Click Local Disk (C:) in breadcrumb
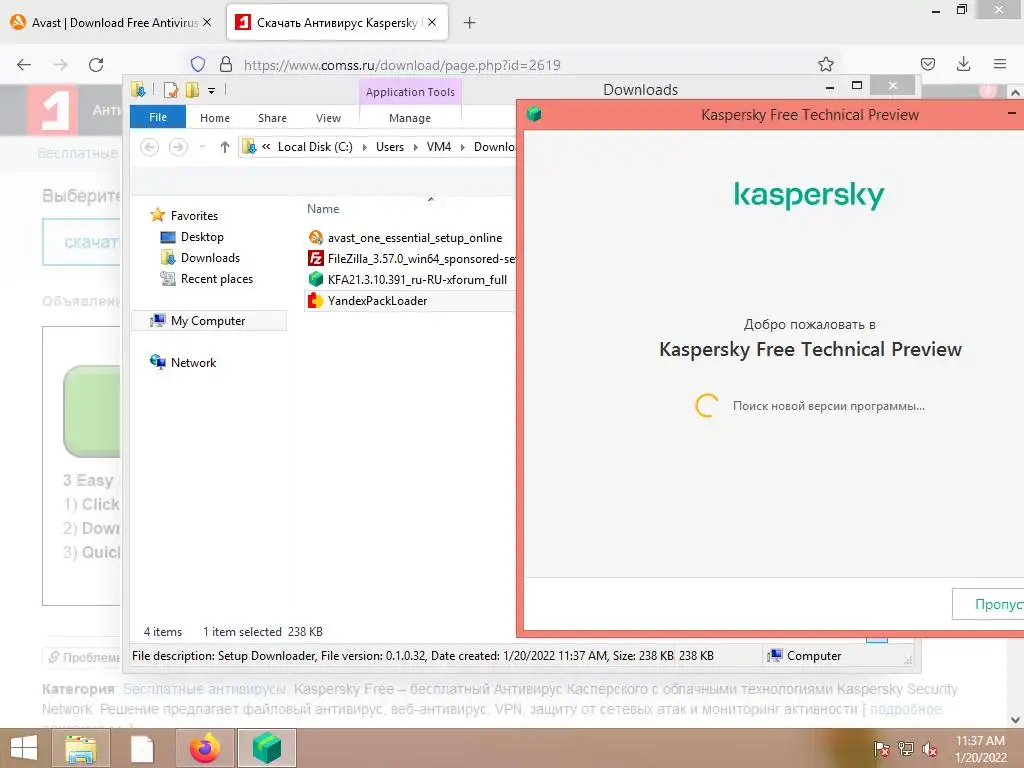This screenshot has height=768, width=1024. click(315, 147)
